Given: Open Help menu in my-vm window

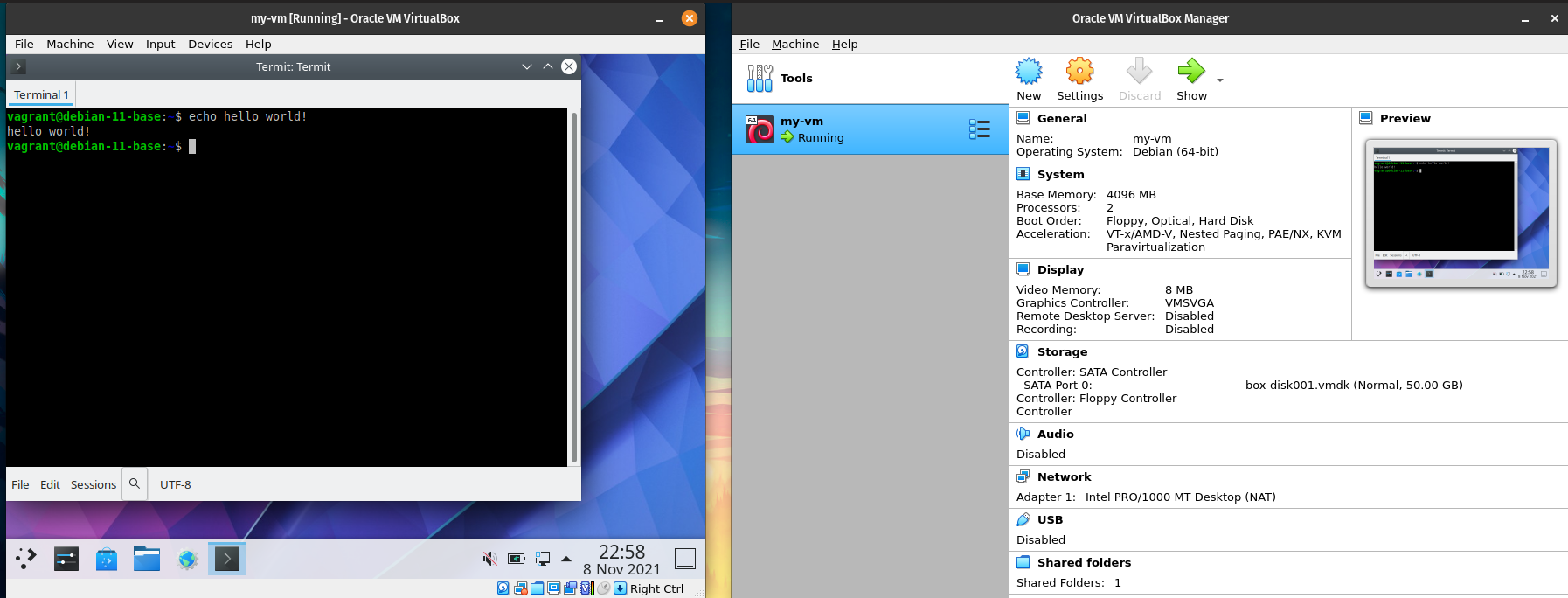Looking at the screenshot, I should click(x=258, y=44).
